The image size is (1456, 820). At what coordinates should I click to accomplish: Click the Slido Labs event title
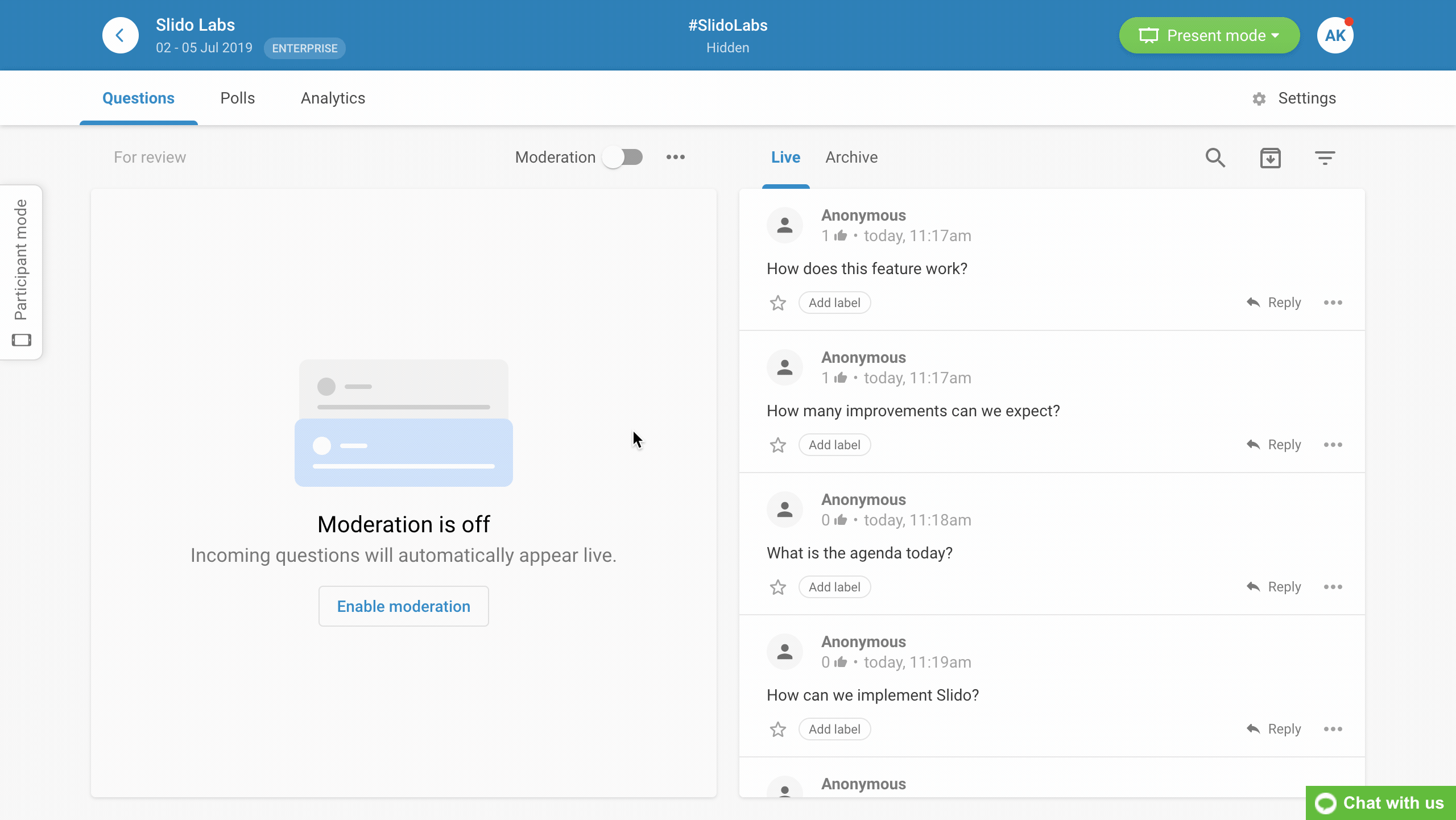coord(195,25)
